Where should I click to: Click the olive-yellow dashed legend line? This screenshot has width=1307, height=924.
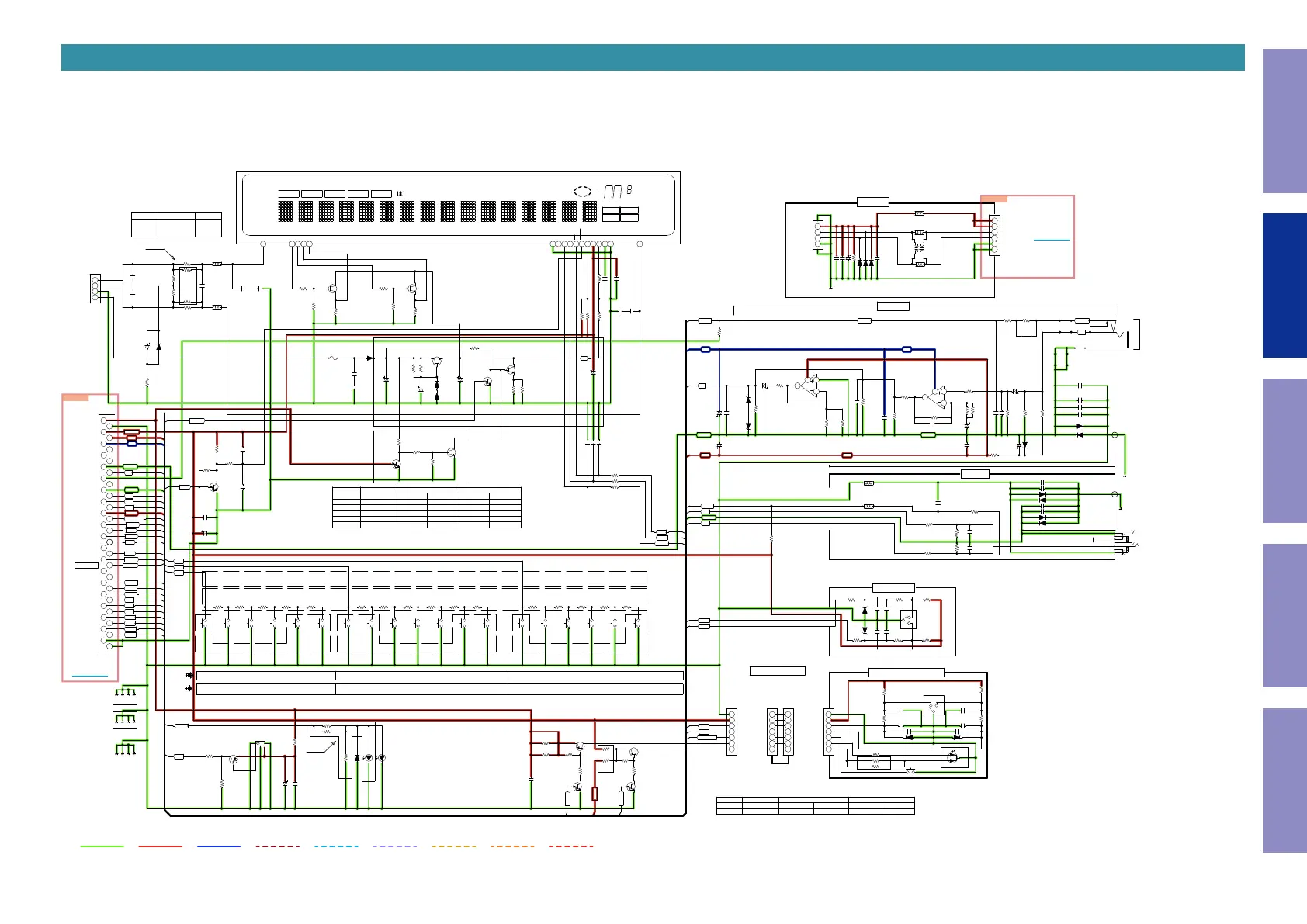coord(453,846)
